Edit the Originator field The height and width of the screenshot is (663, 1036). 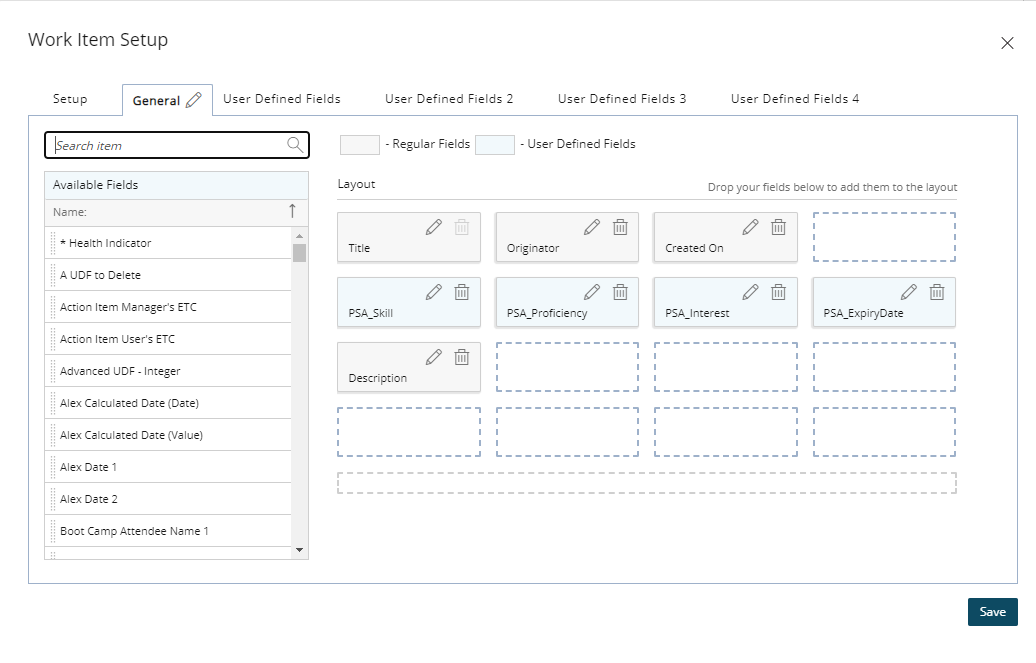(592, 227)
